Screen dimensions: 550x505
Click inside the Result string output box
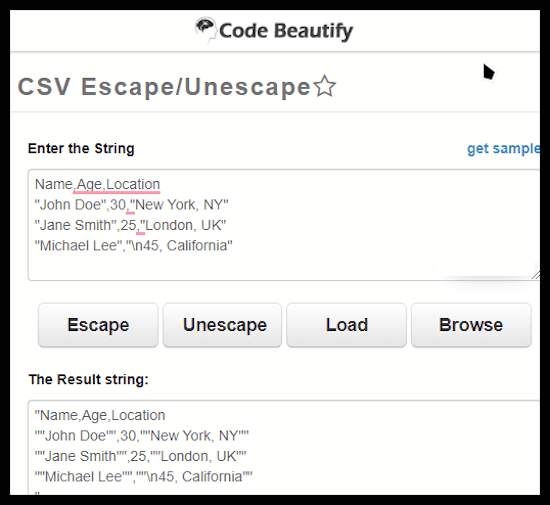pos(284,447)
